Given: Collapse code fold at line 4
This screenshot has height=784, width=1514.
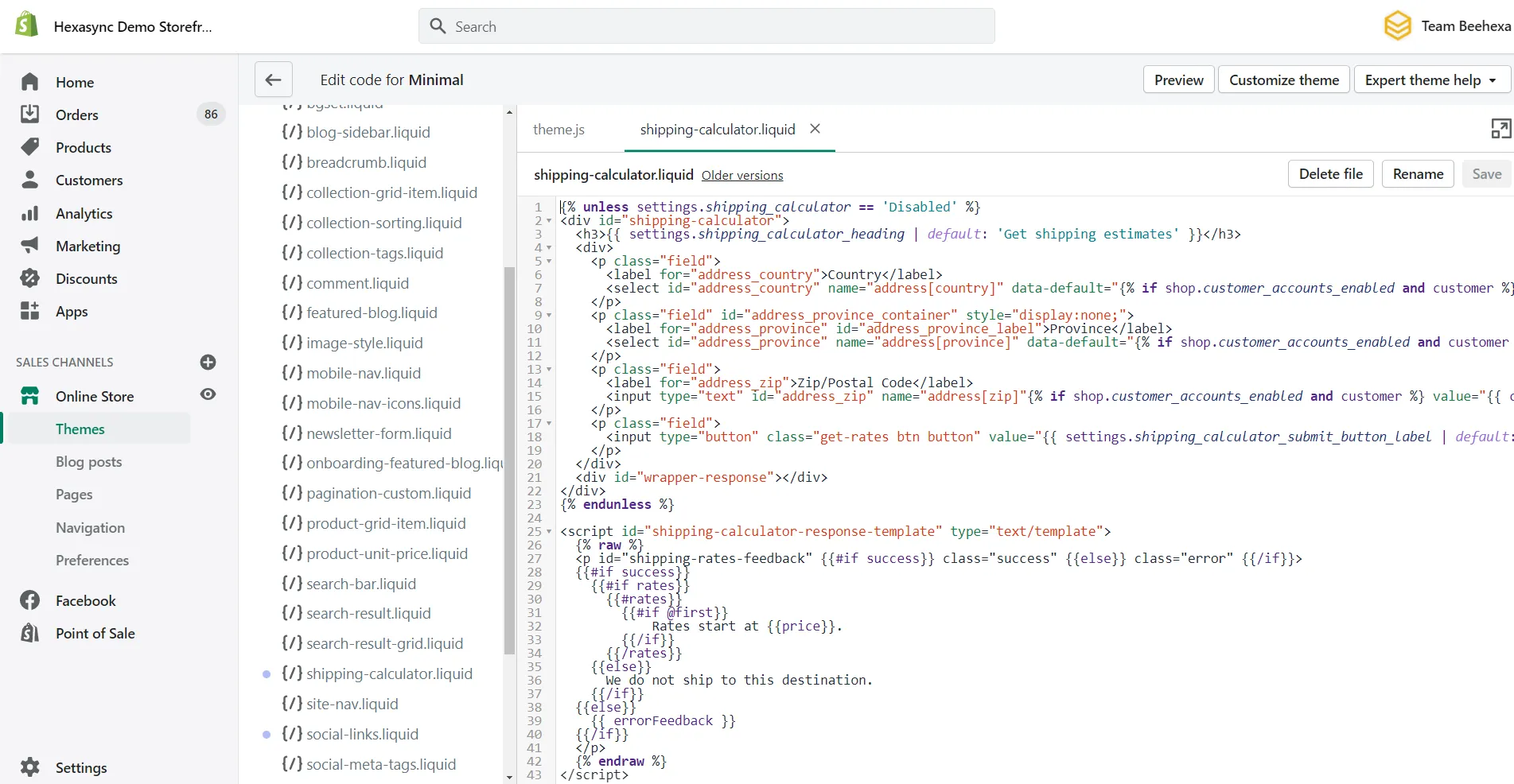Looking at the screenshot, I should coord(549,247).
